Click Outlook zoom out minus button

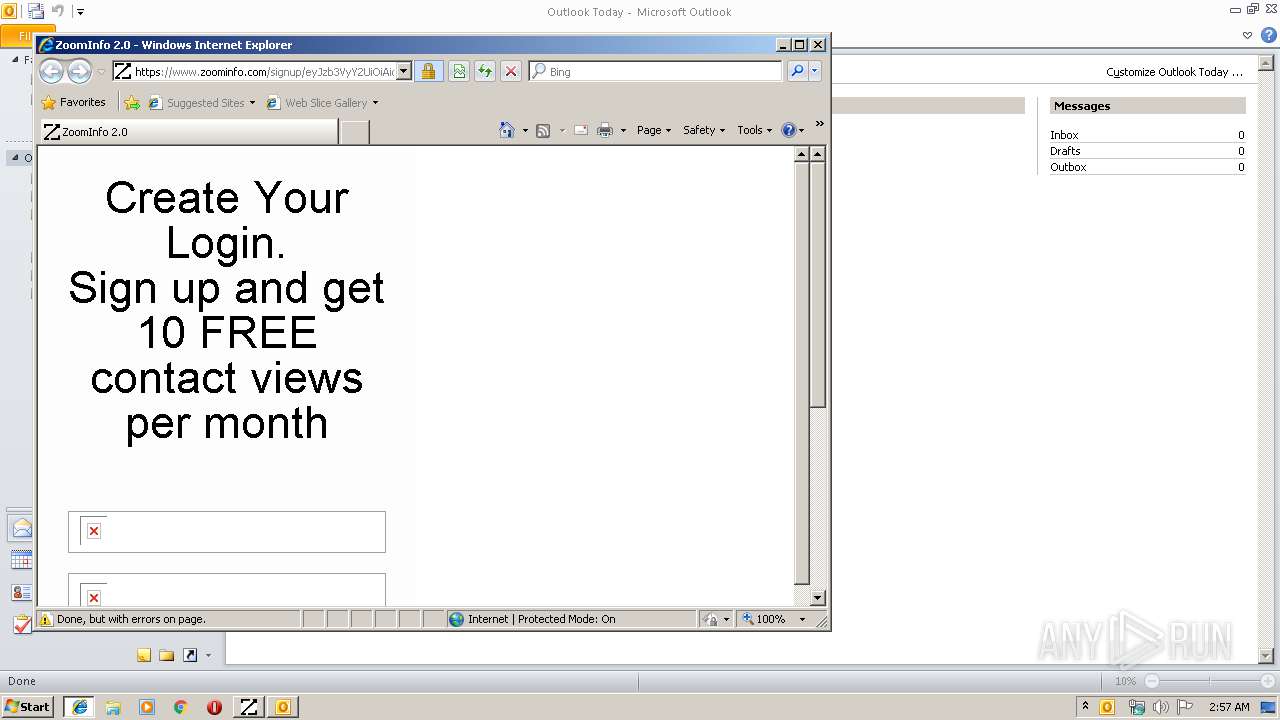tap(1151, 681)
